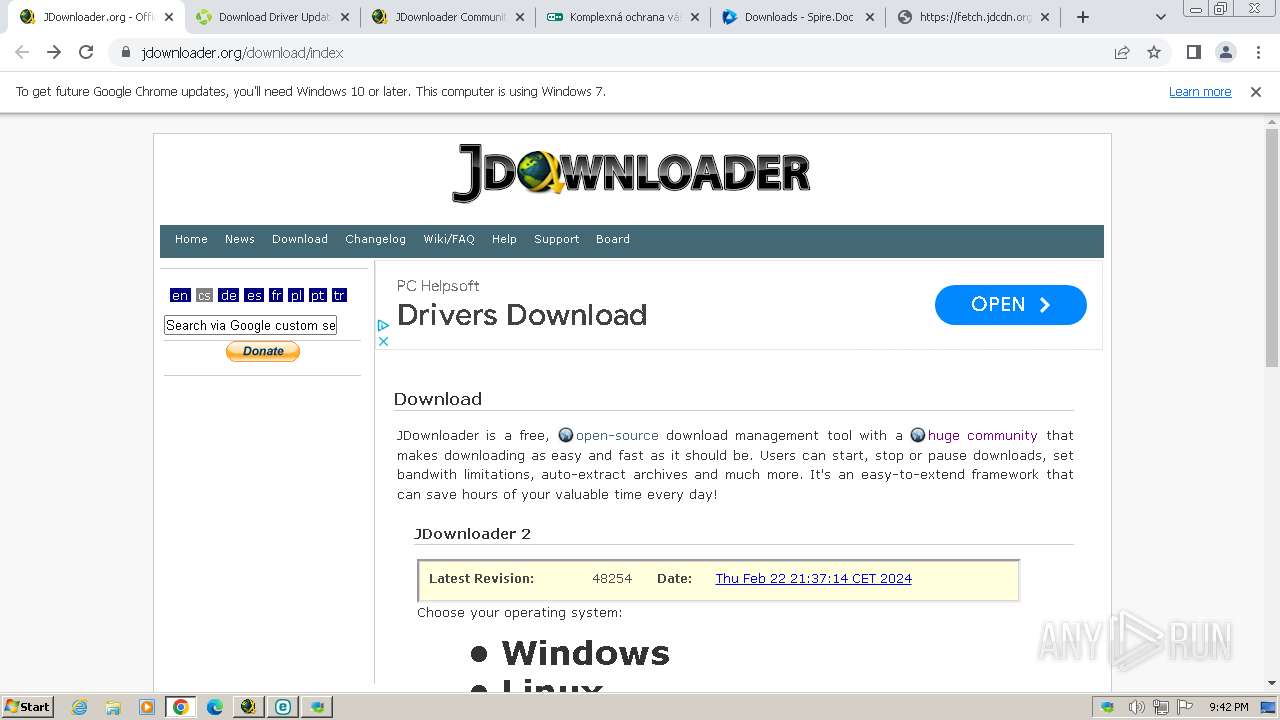Click address bar URL jdownloader.org/download/index

point(242,52)
